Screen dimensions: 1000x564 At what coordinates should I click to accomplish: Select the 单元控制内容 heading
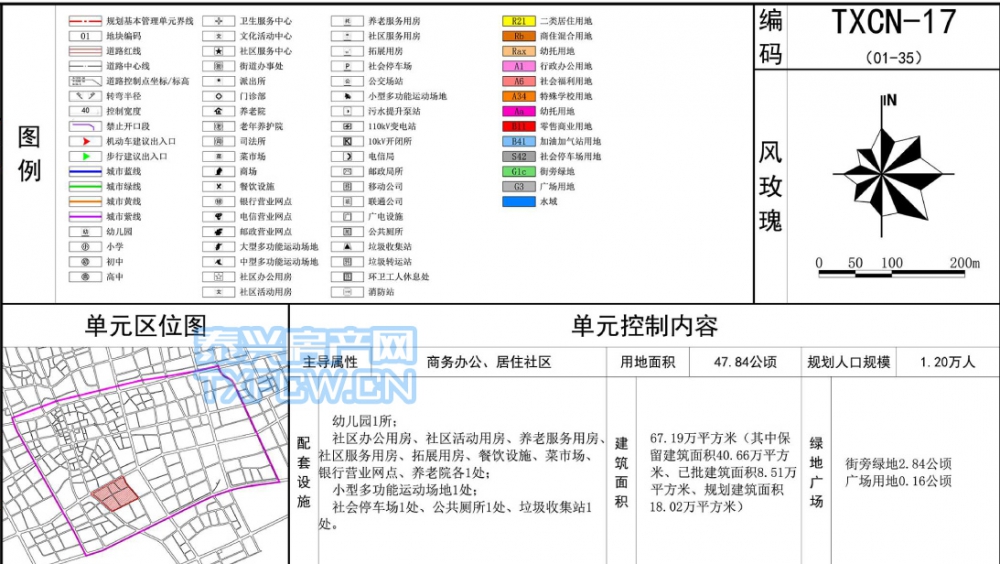point(645,326)
